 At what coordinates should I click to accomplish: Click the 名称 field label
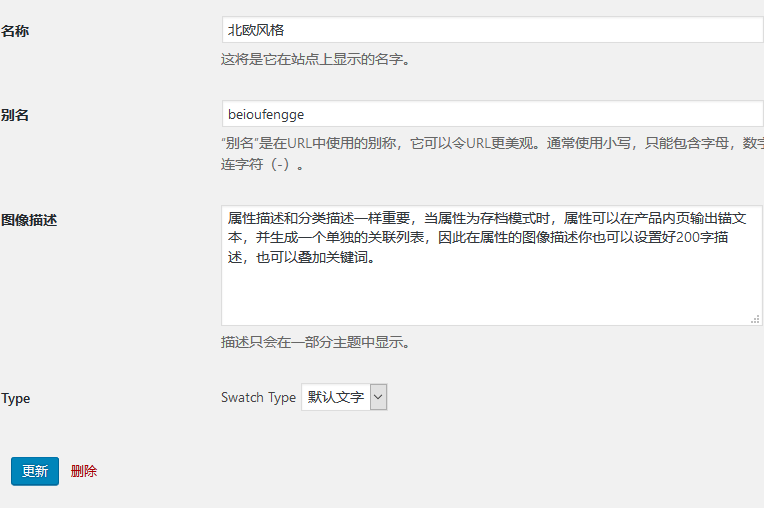point(15,31)
